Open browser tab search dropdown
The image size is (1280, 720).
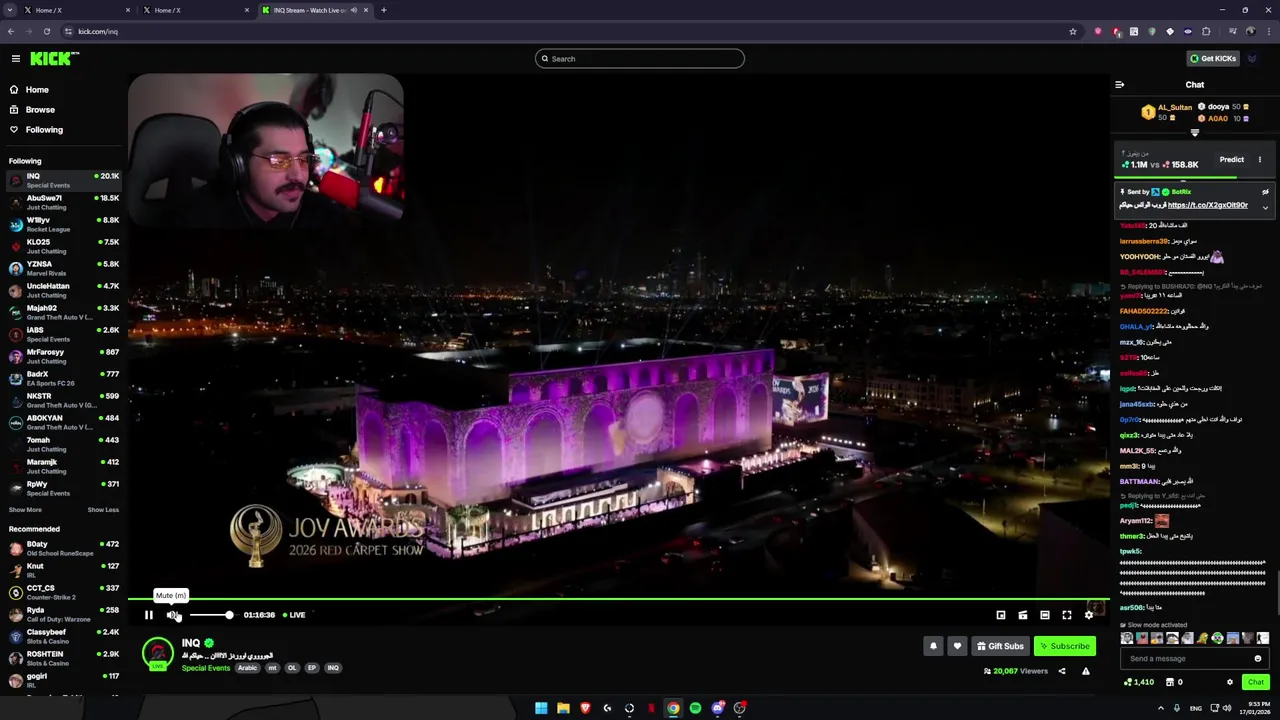point(9,10)
